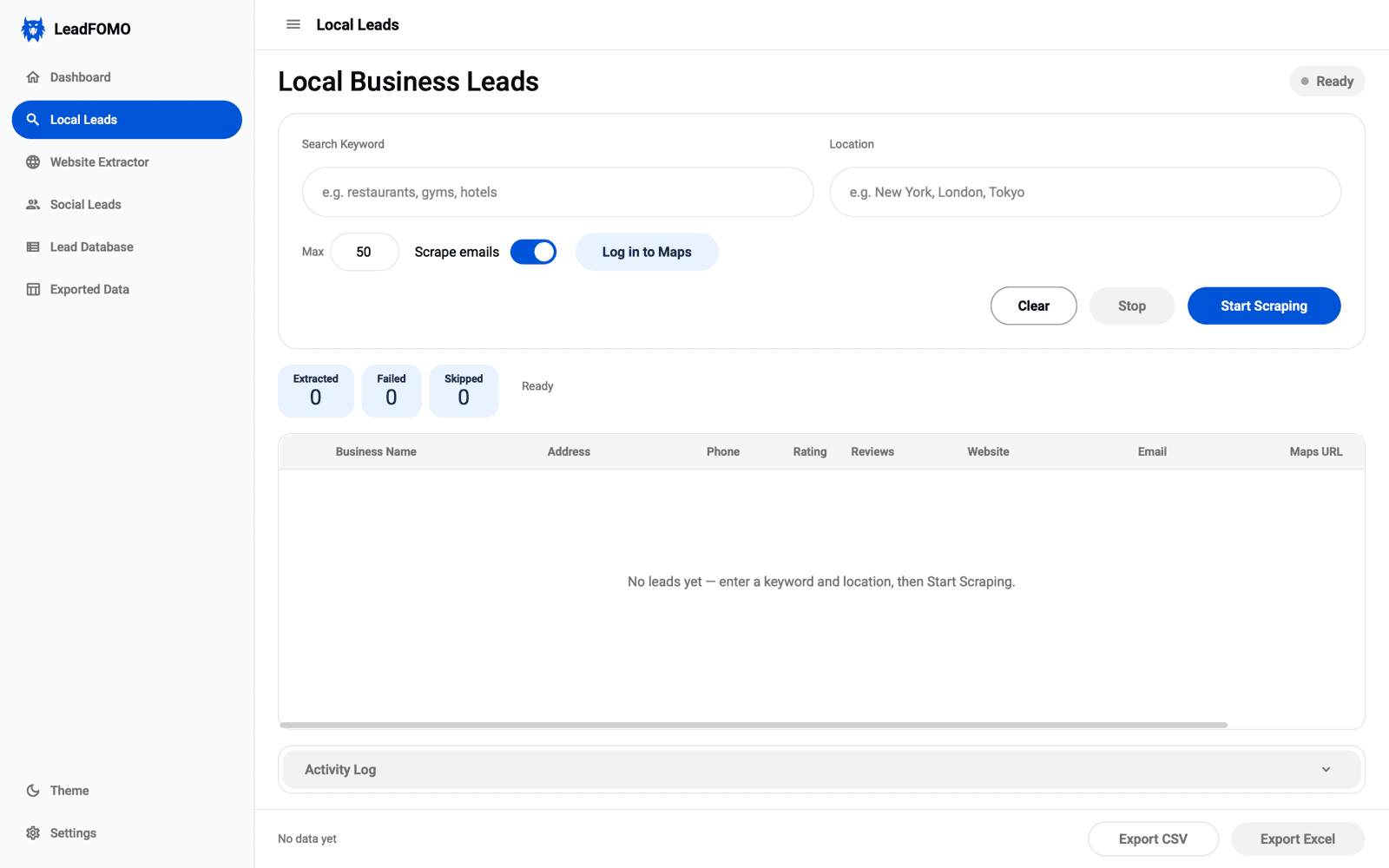1389x868 pixels.
Task: Expand the Activity Log panel
Action: pyautogui.click(x=821, y=770)
